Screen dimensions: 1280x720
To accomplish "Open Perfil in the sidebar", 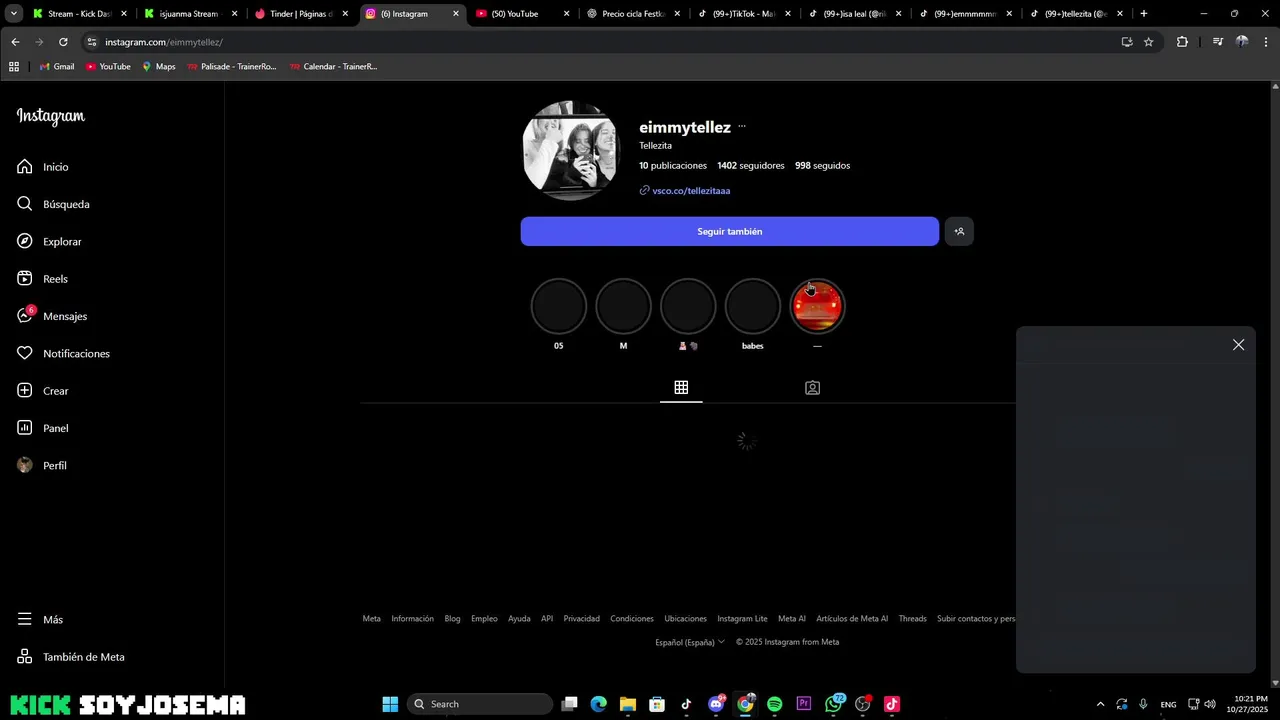I will tap(42, 466).
